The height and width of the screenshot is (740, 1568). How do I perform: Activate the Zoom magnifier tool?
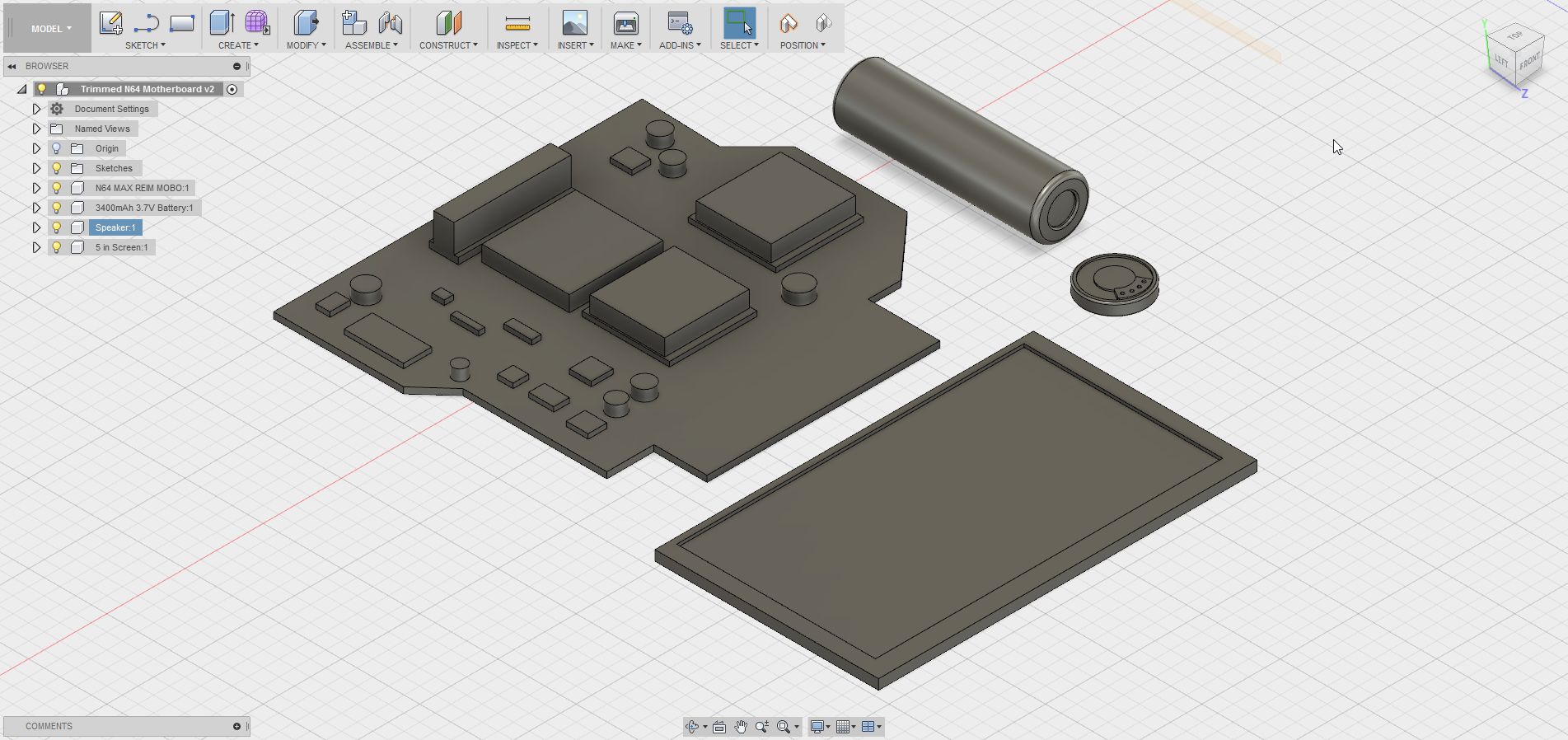tap(762, 727)
